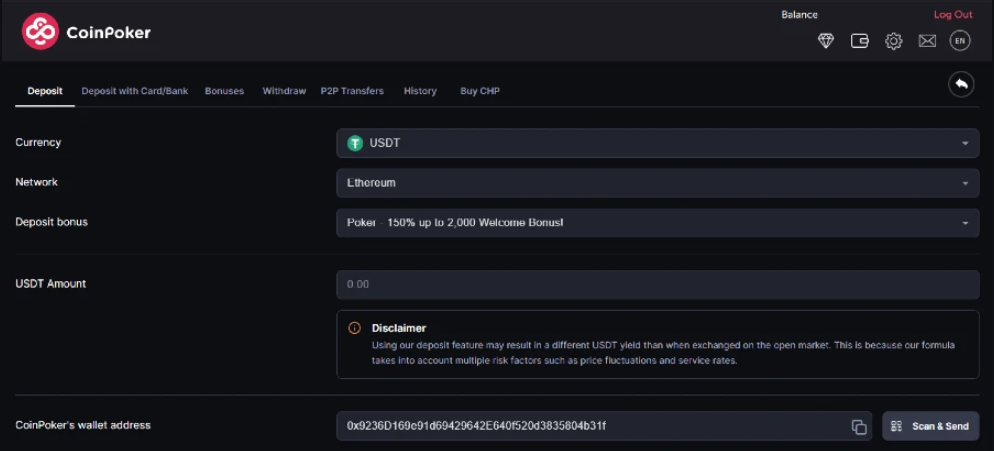Copy the wallet address
The image size is (994, 451).
[859, 427]
